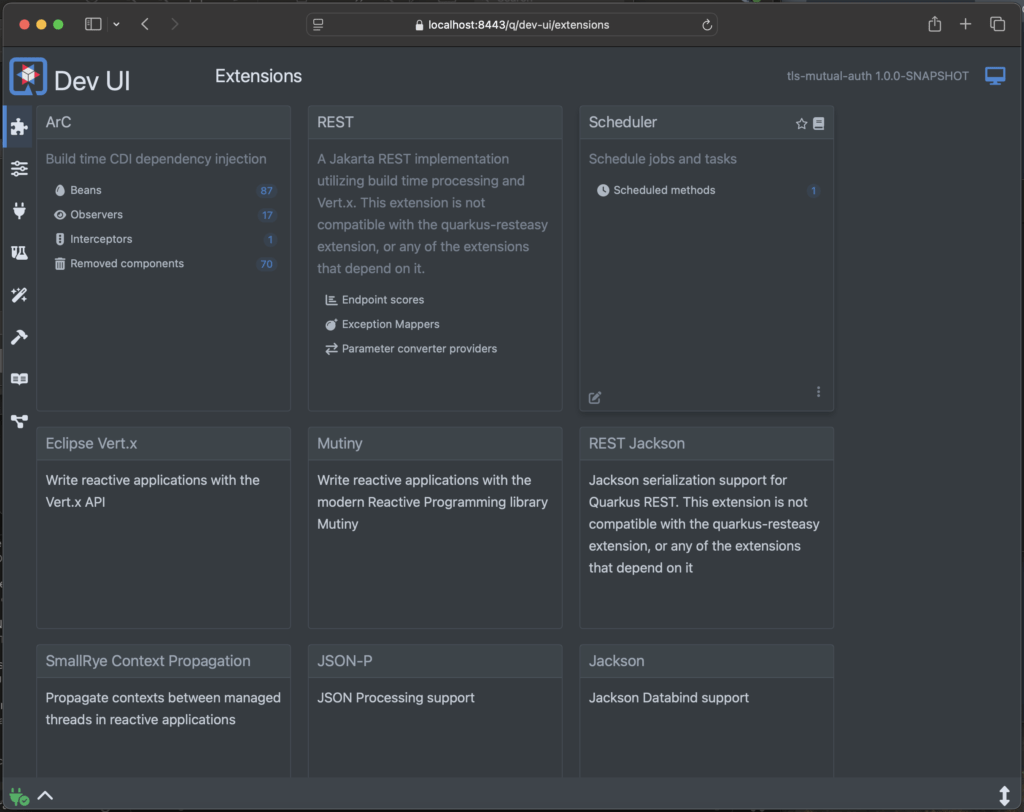Screen dimensions: 1024x812
Task: Reload the page with the refresh icon
Action: (707, 25)
